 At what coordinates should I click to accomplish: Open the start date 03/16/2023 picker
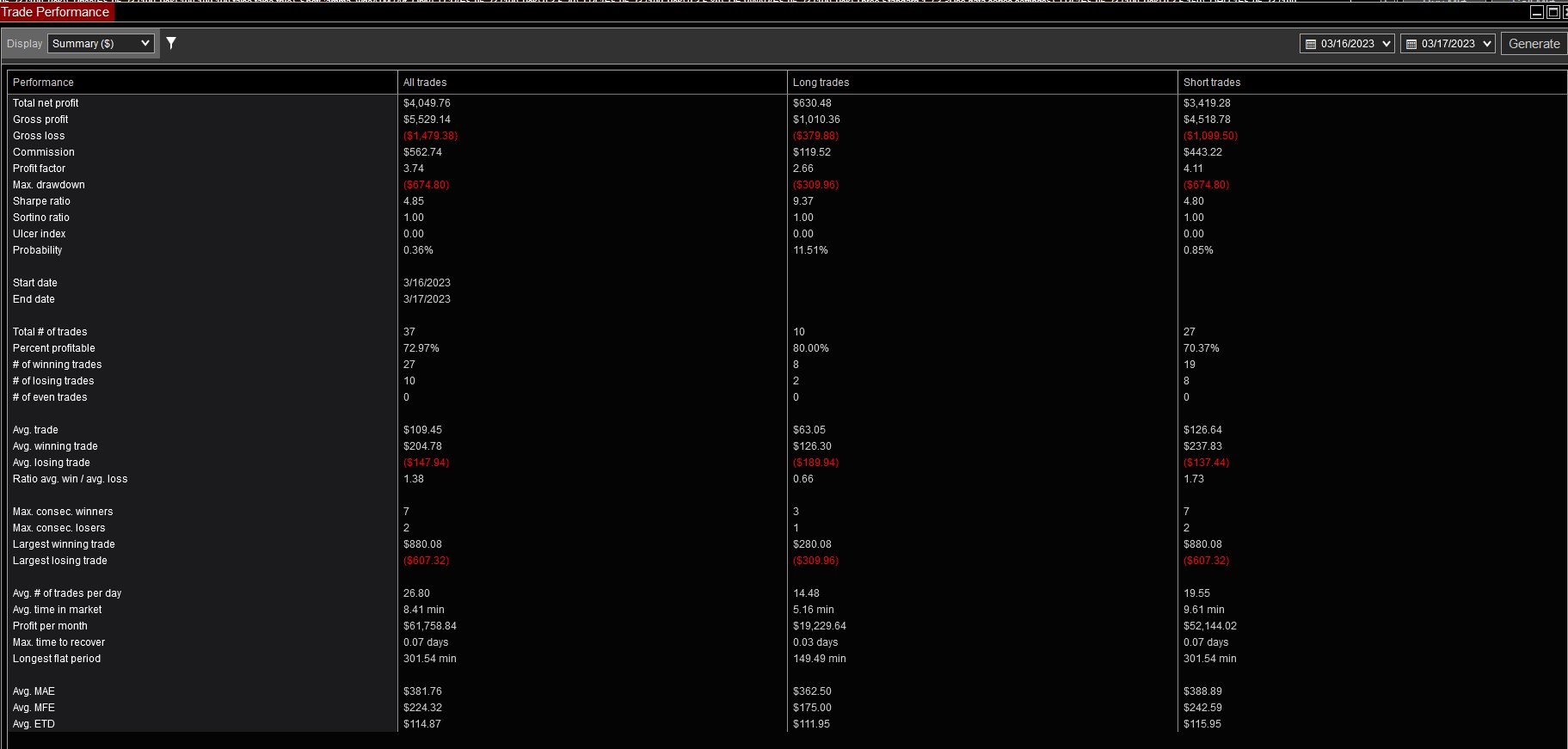[1347, 44]
